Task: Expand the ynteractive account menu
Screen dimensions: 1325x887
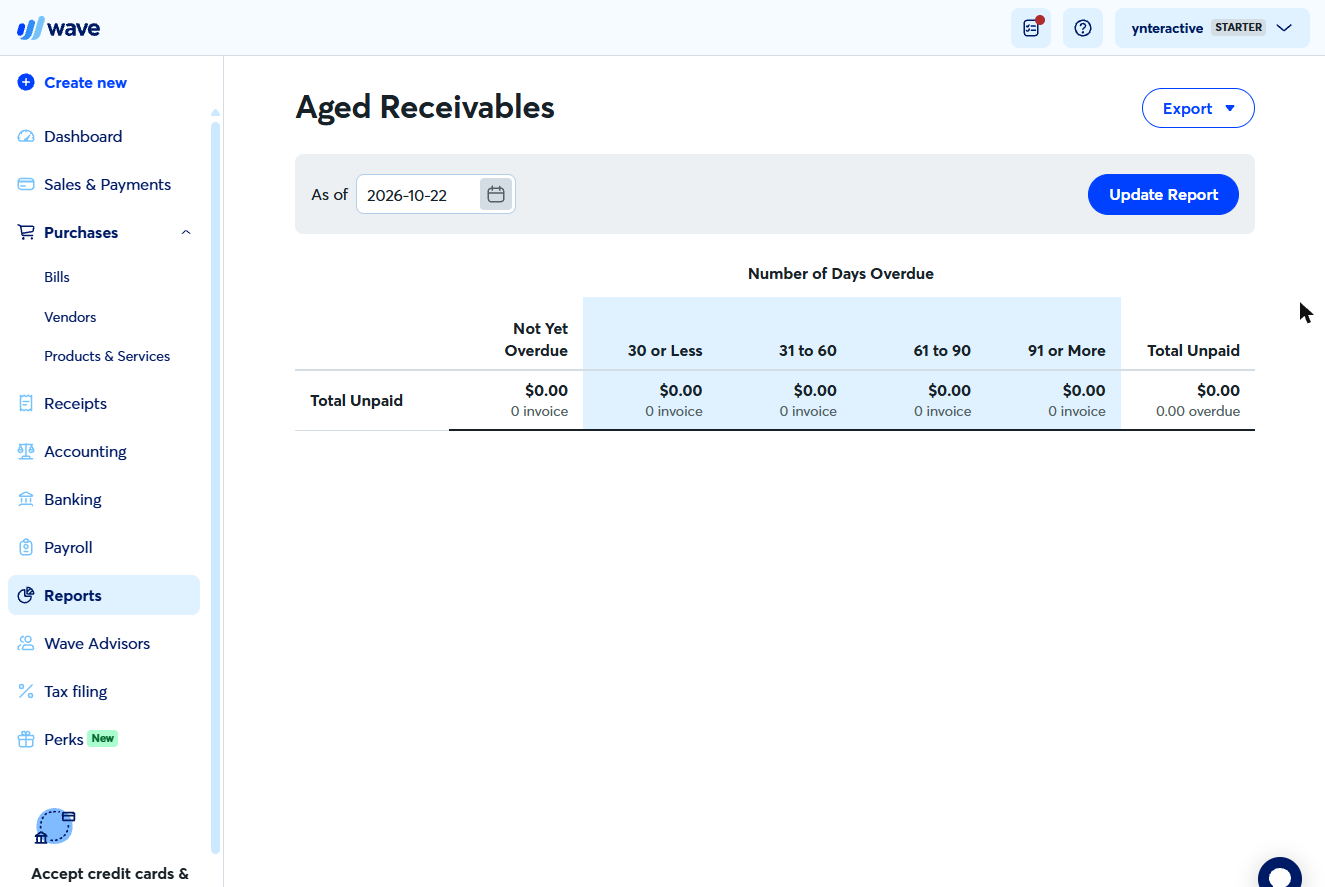Action: coord(1212,28)
